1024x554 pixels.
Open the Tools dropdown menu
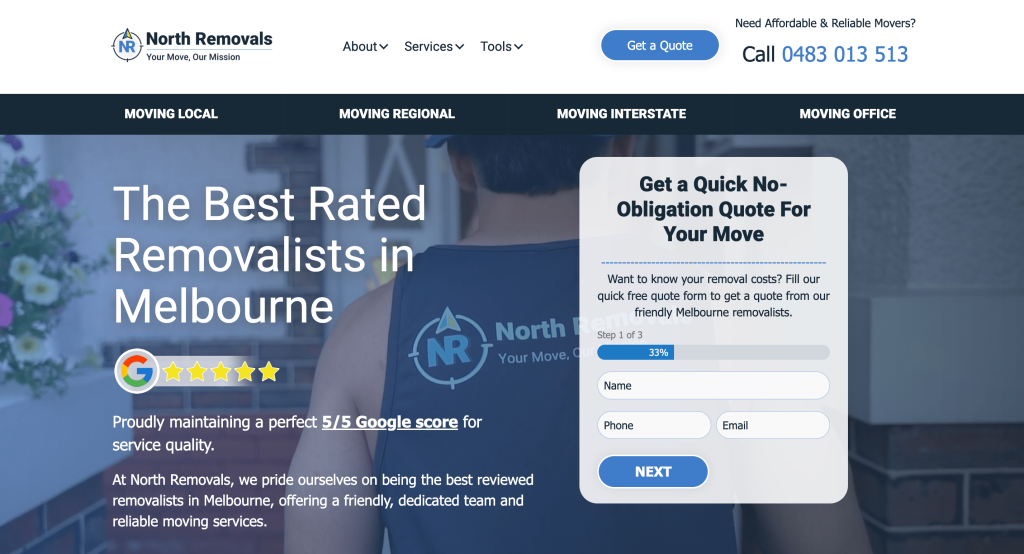(x=501, y=46)
